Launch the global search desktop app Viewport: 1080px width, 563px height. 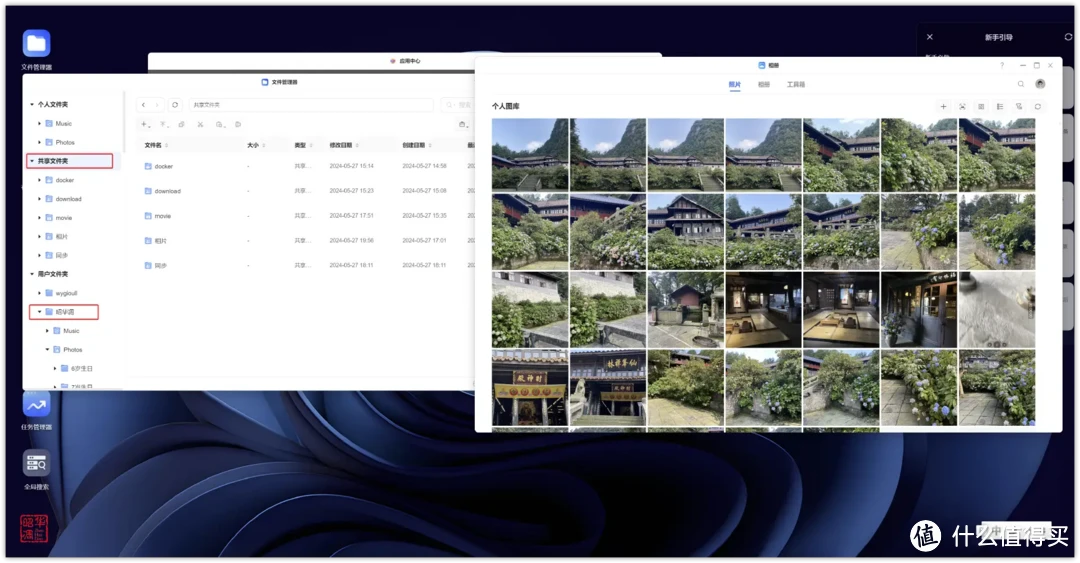pyautogui.click(x=36, y=463)
